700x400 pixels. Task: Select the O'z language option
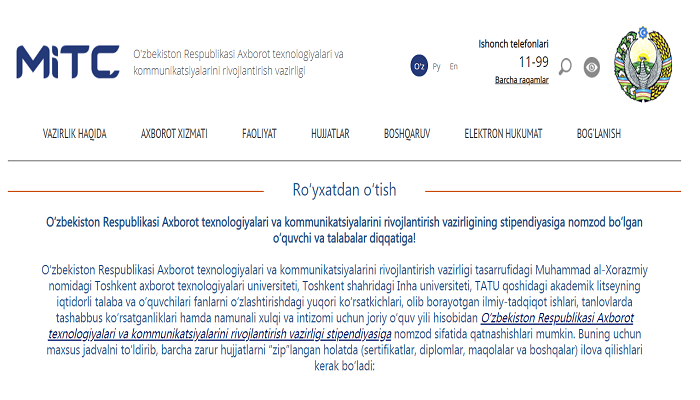click(x=419, y=67)
